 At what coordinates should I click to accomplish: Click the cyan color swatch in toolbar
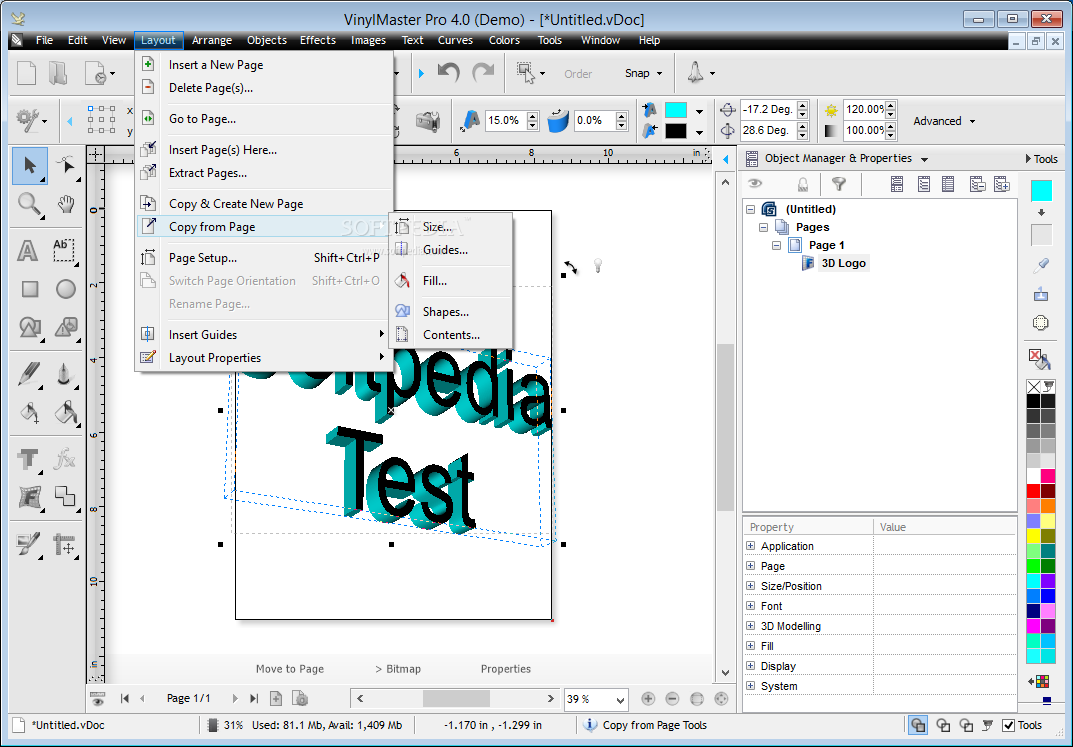tap(675, 110)
